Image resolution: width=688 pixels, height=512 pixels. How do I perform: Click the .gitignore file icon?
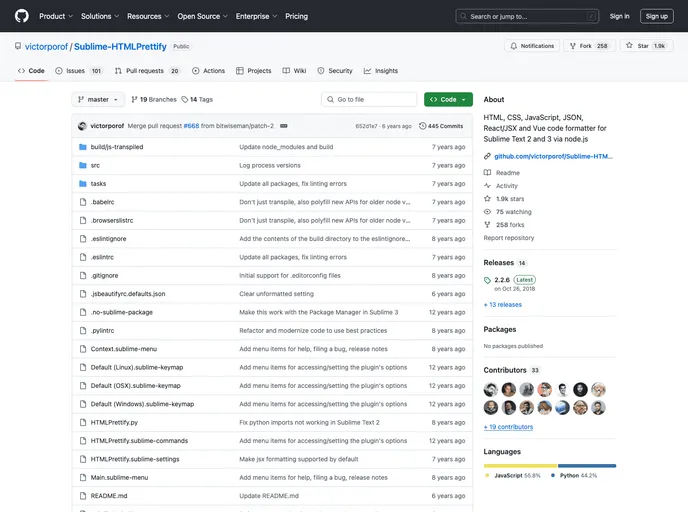[83, 276]
